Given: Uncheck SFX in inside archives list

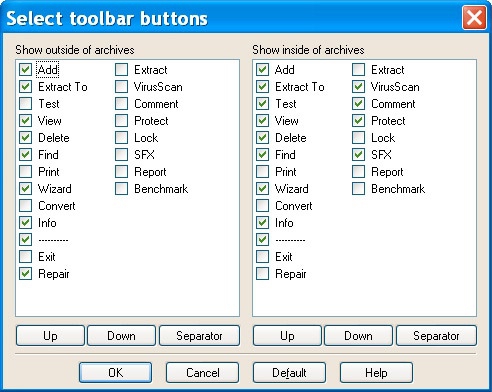Looking at the screenshot, I should [358, 155].
